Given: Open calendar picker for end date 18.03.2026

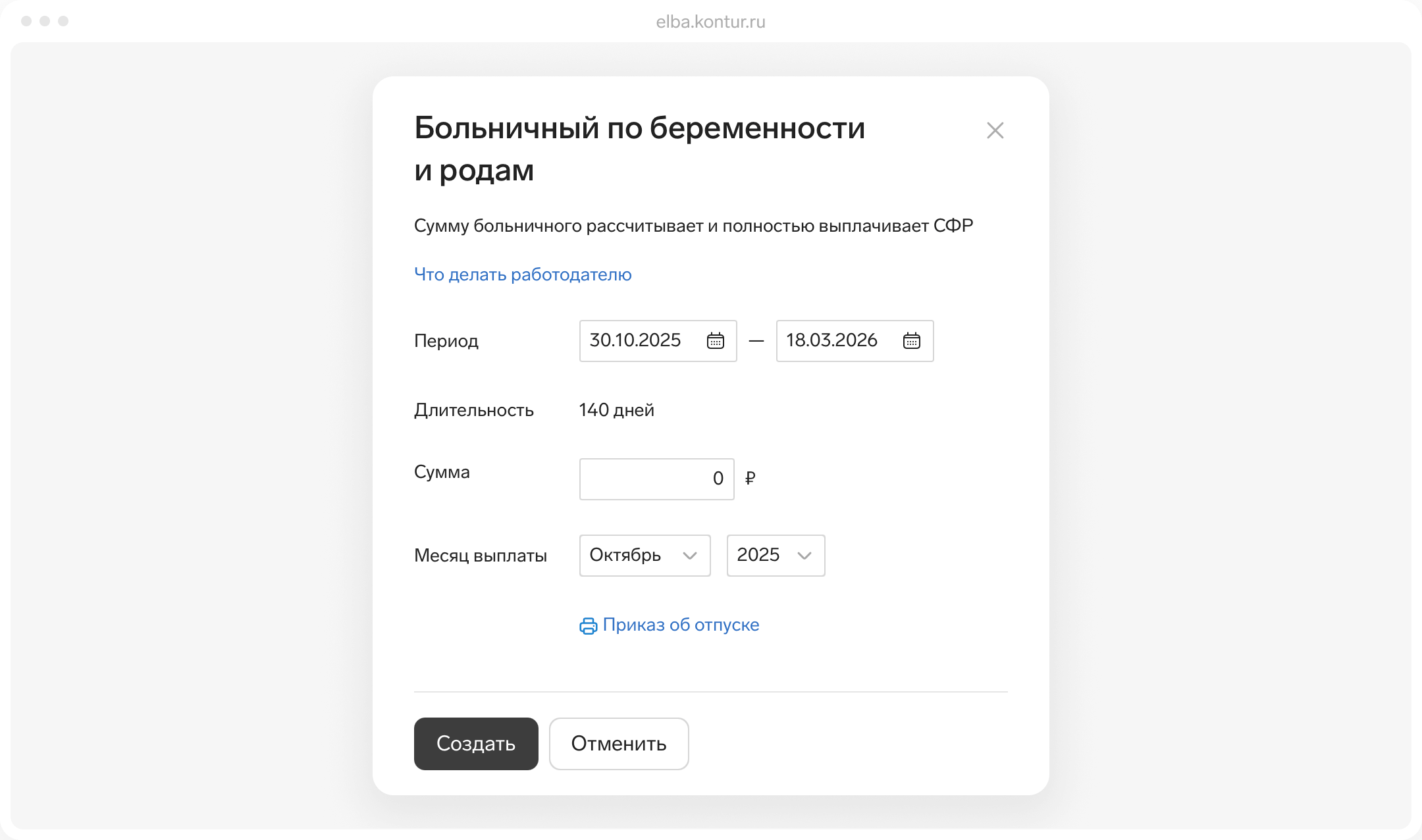Looking at the screenshot, I should [x=911, y=341].
